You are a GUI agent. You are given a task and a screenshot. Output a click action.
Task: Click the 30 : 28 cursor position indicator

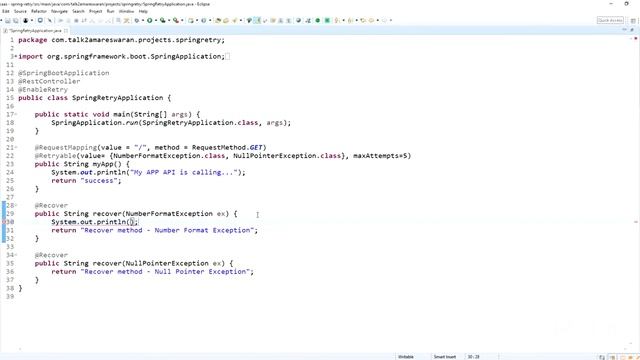473,357
